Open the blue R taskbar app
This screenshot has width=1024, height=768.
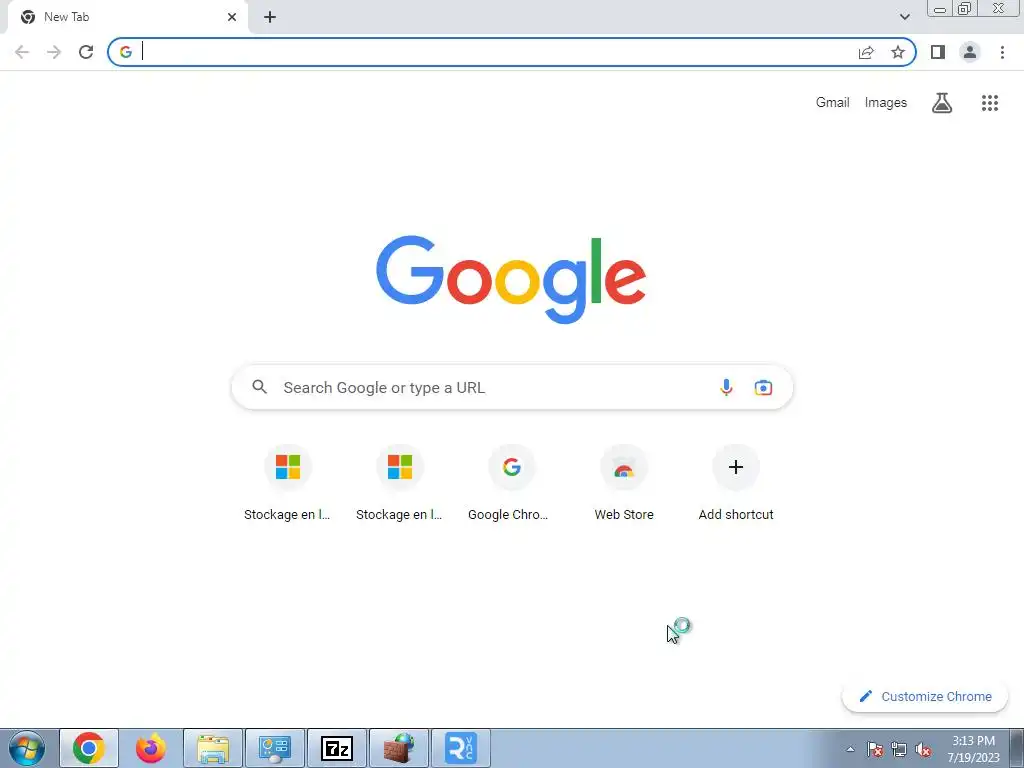[x=461, y=748]
